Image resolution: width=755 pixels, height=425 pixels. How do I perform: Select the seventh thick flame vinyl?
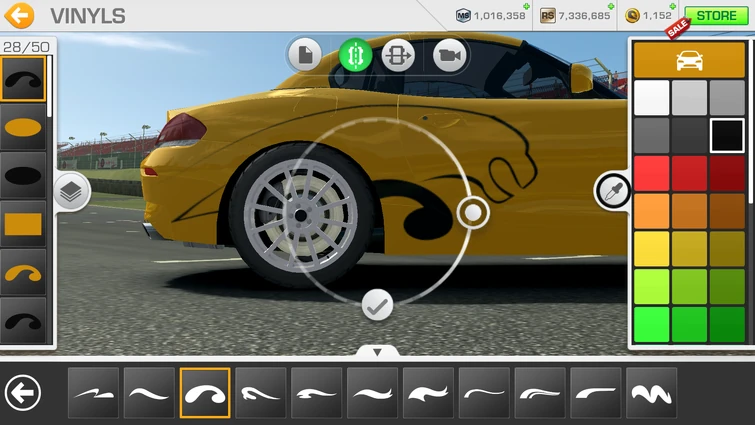click(429, 393)
